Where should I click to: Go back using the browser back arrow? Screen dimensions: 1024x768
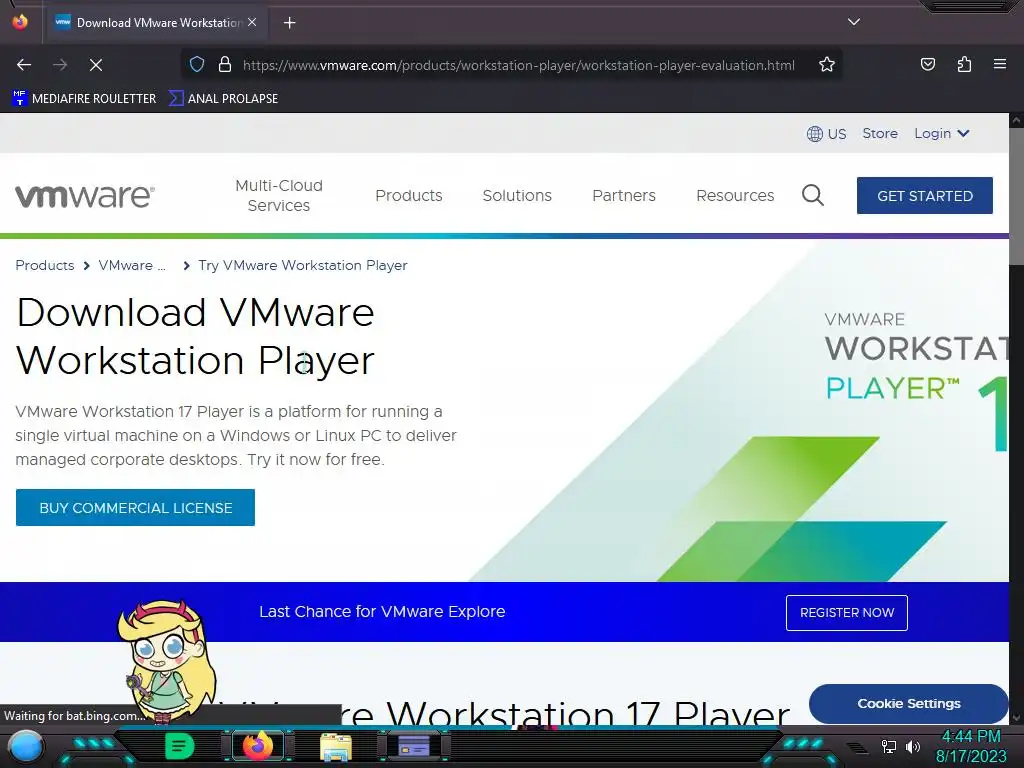(x=24, y=65)
